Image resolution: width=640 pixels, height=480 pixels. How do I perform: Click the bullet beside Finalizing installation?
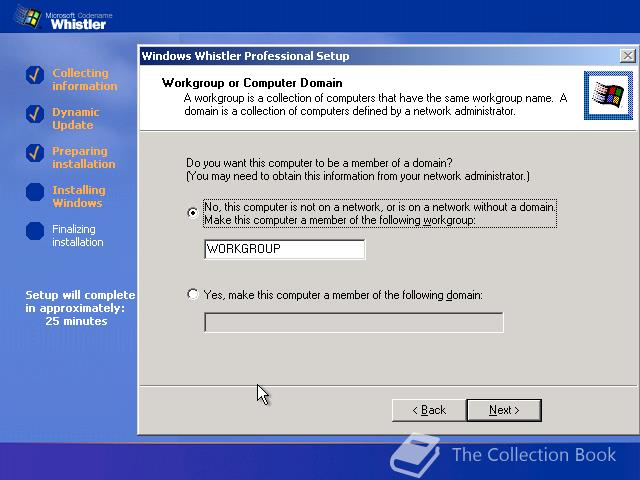coord(35,231)
